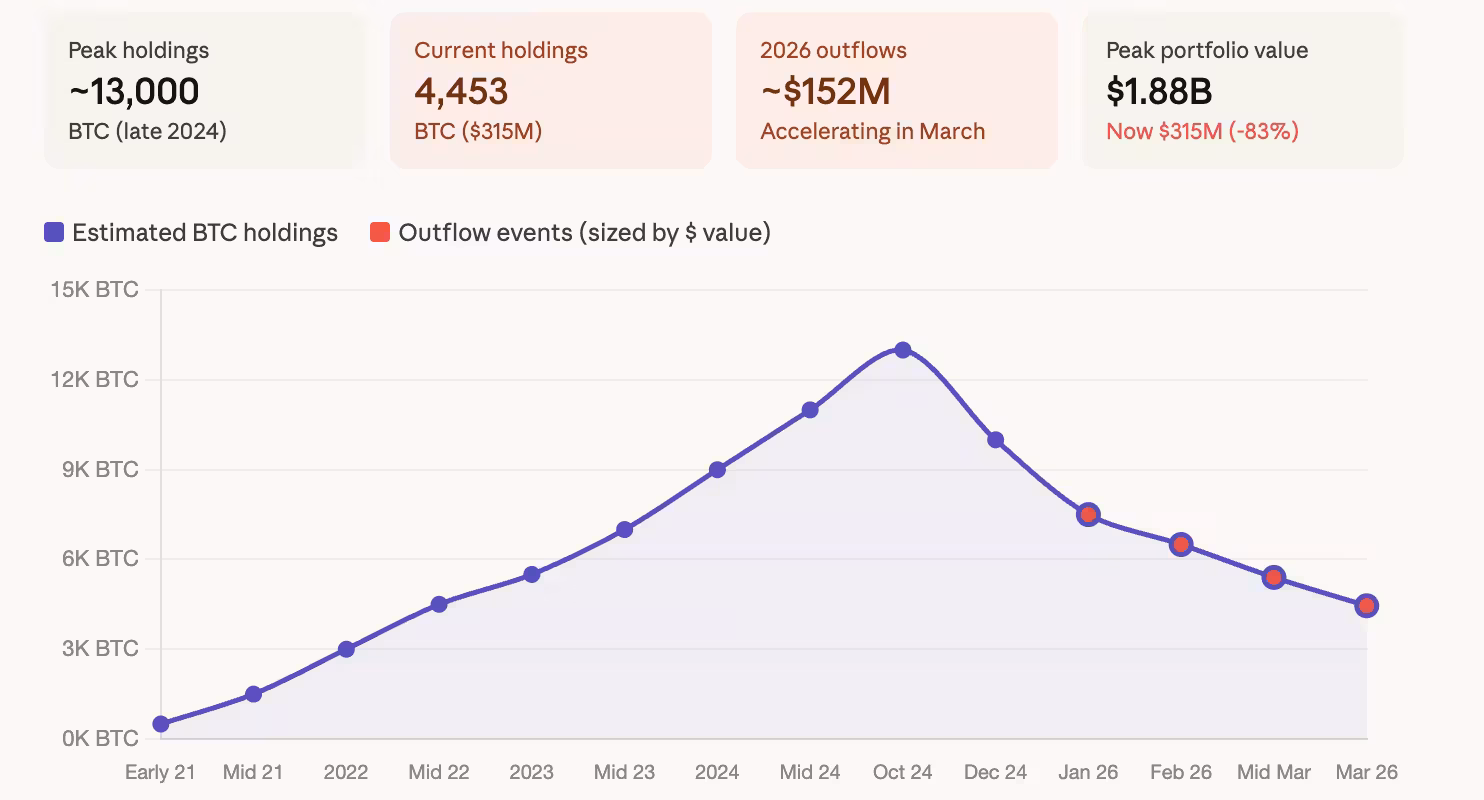
Task: Select the Mid 24 data point
Action: click(810, 410)
